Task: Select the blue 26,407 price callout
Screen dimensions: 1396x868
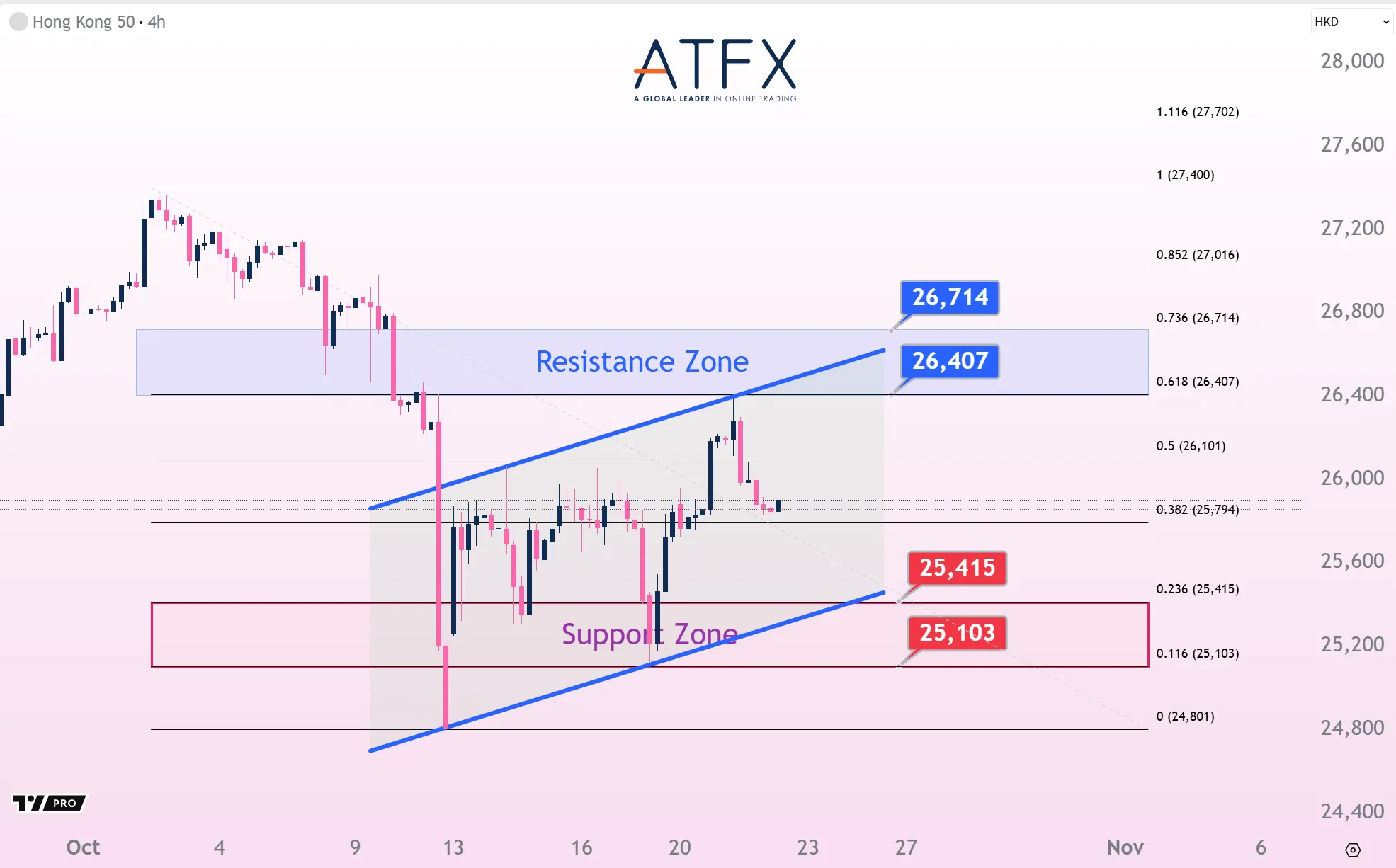Action: pos(949,361)
